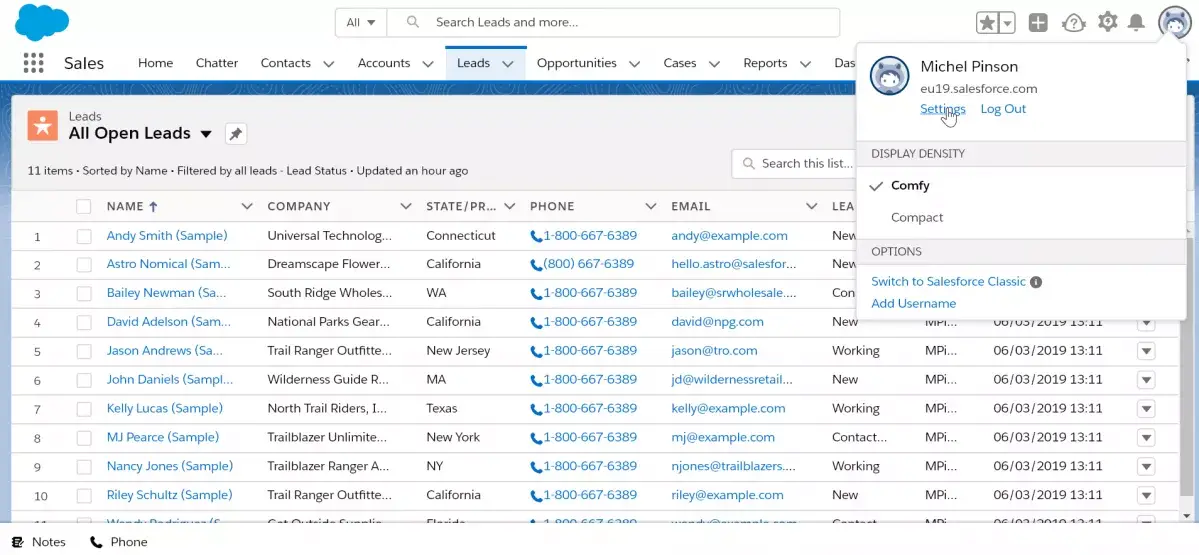The width and height of the screenshot is (1199, 555).
Task: Click the info icon beside Salesforce Classic
Action: coord(1036,282)
